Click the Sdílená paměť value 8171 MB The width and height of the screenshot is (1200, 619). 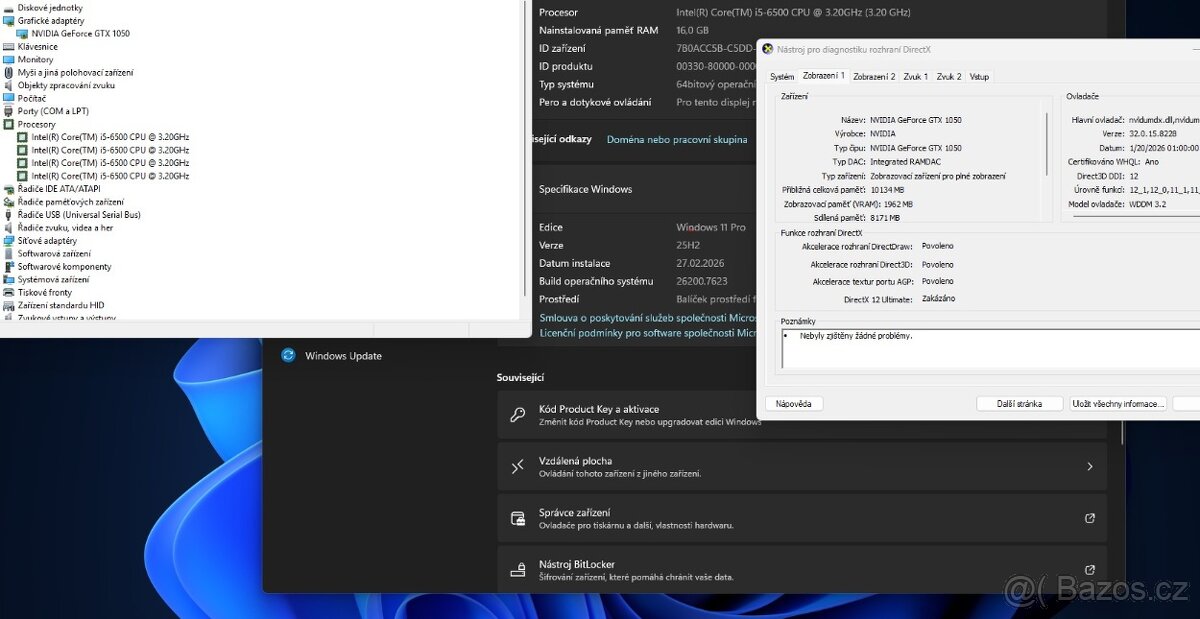pos(885,218)
